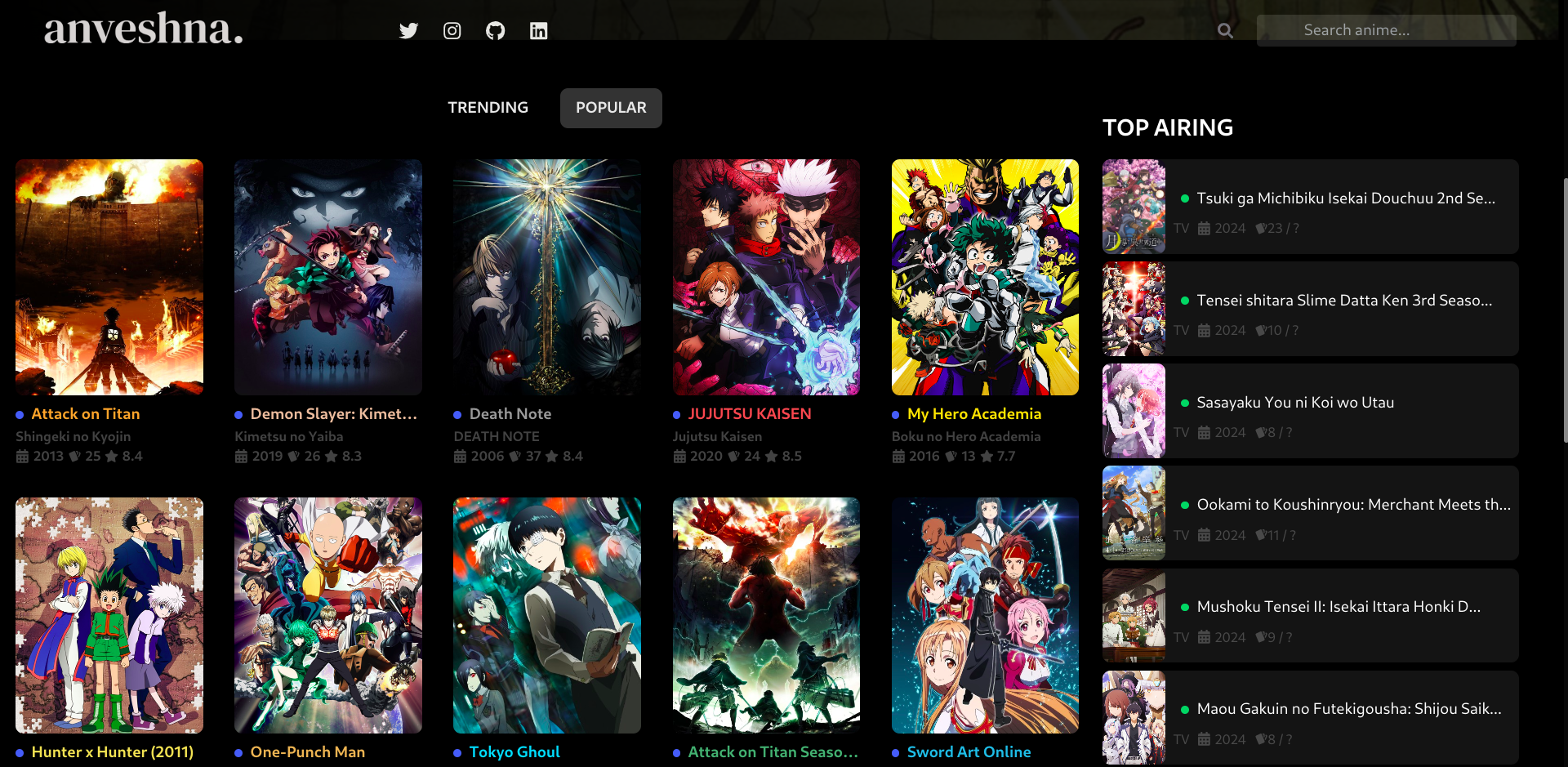Open the LinkedIn icon link
The height and width of the screenshot is (767, 1568).
538,31
